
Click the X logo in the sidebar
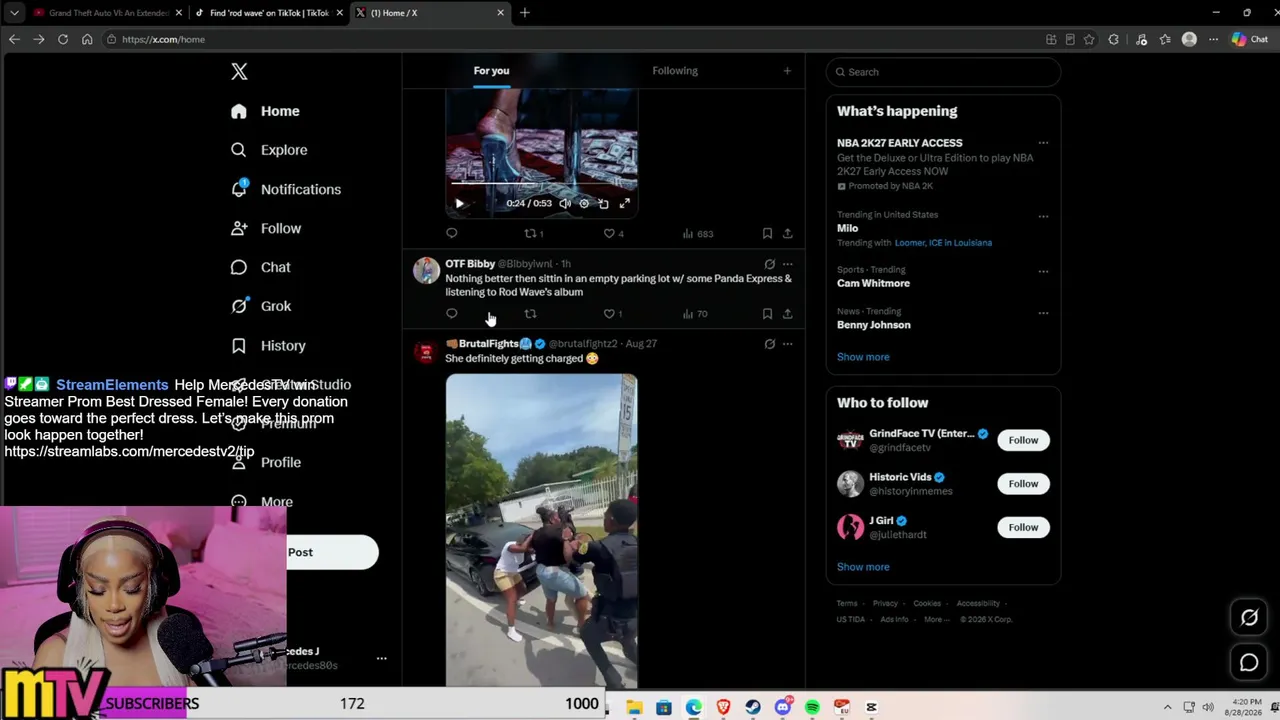click(x=239, y=71)
